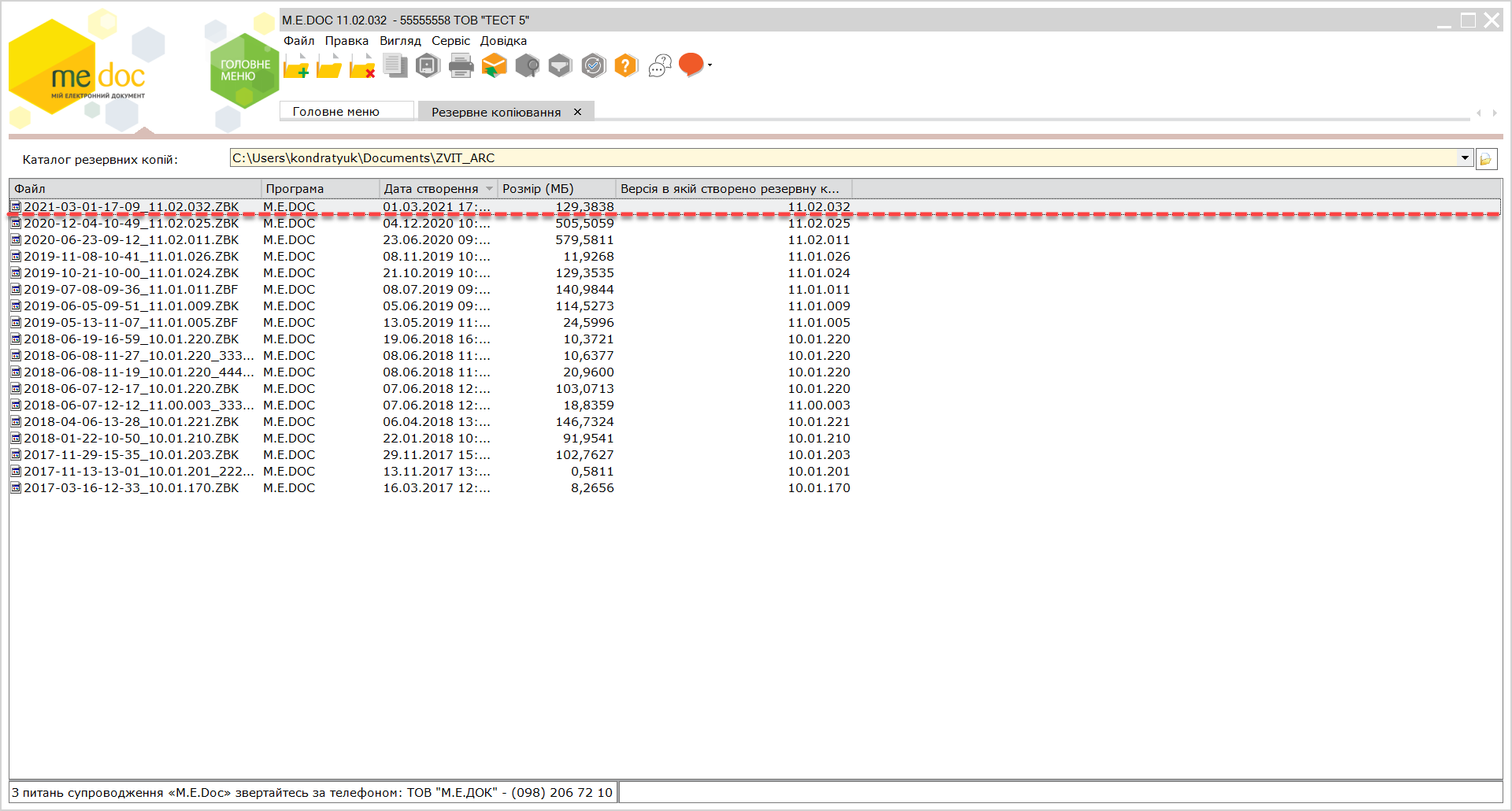Open help via orange question hexagon
The width and height of the screenshot is (1512, 811).
point(626,66)
